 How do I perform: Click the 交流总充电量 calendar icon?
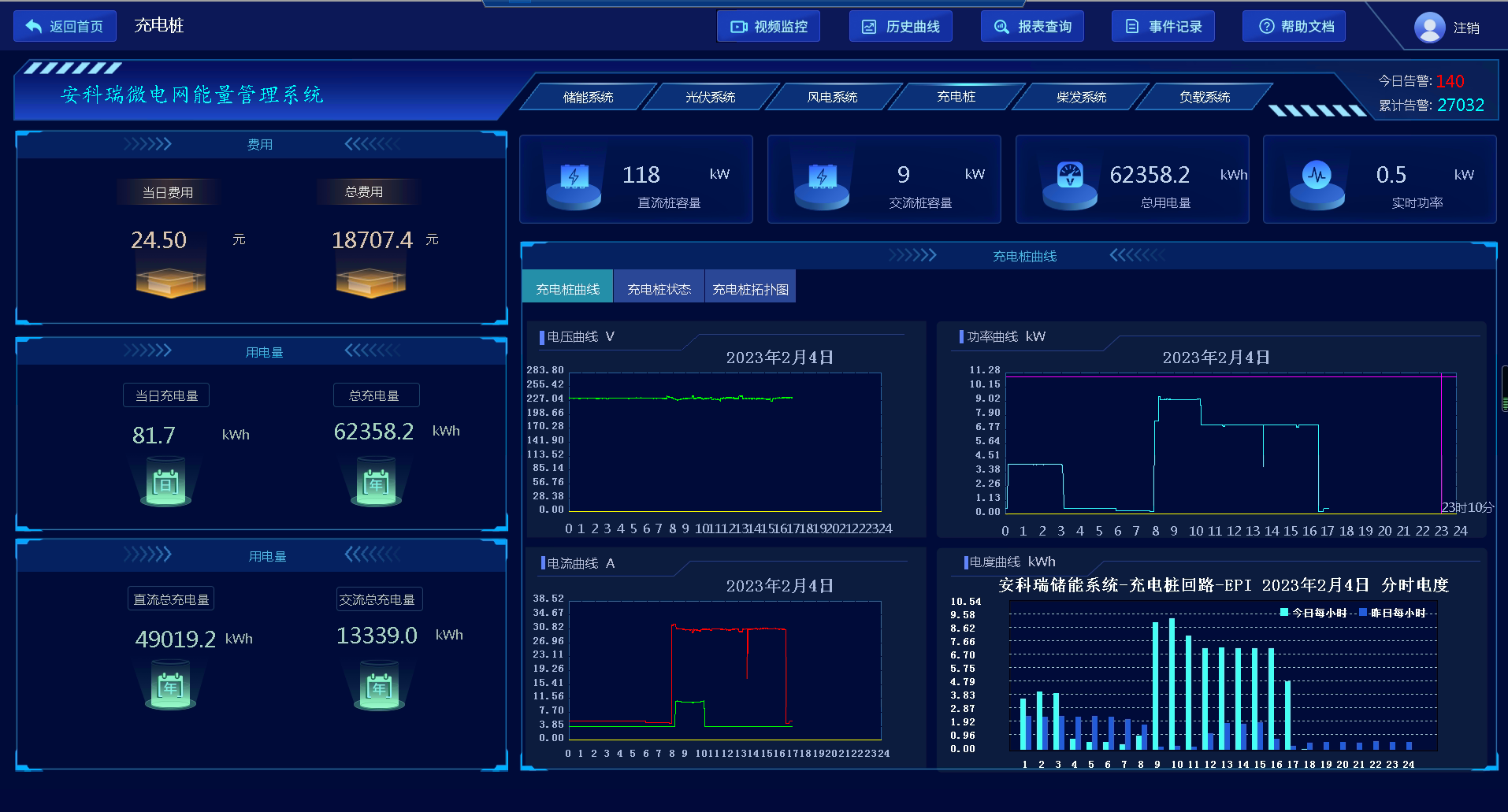[379, 688]
